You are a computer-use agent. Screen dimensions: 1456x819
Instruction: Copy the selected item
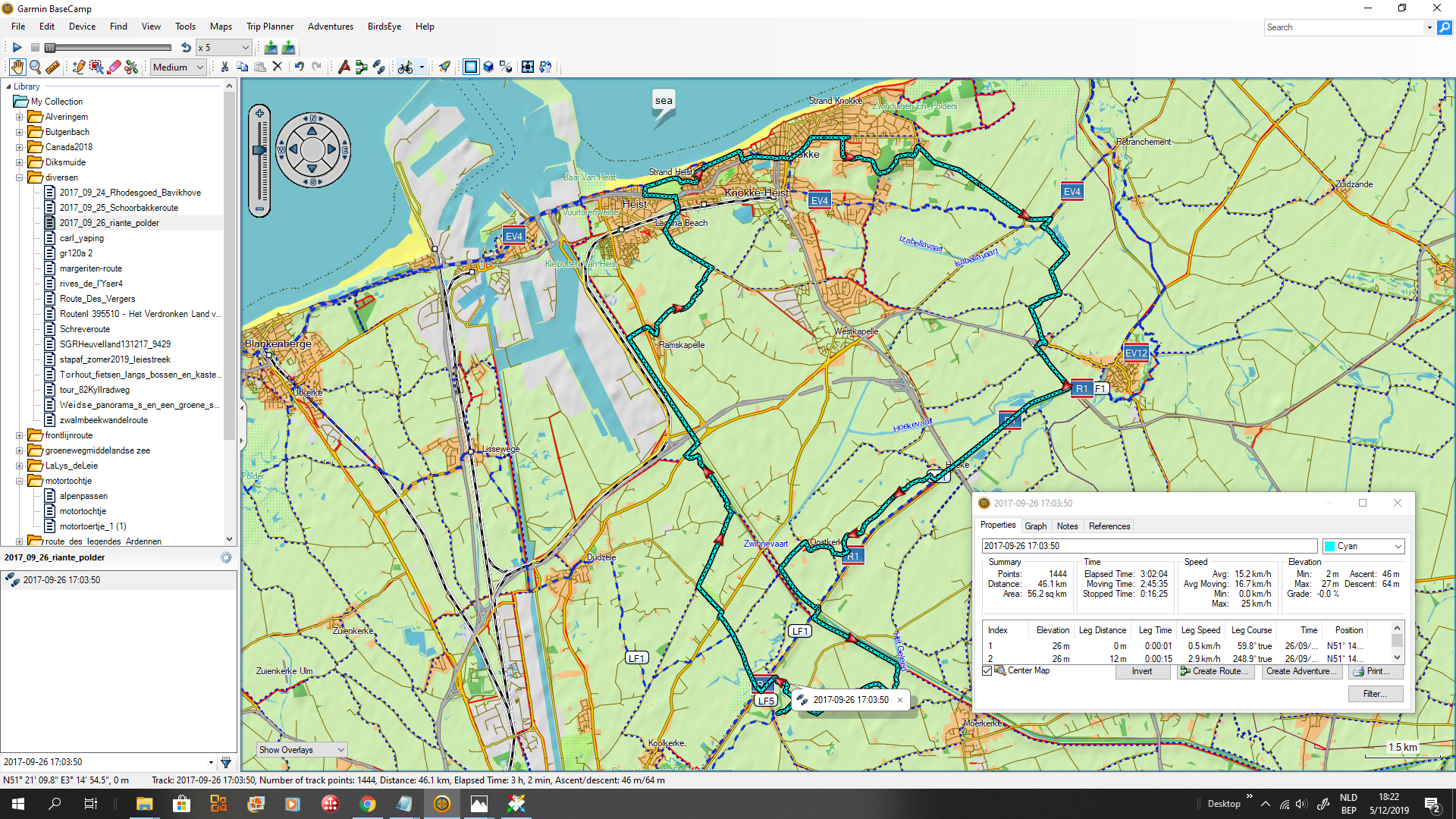click(242, 67)
